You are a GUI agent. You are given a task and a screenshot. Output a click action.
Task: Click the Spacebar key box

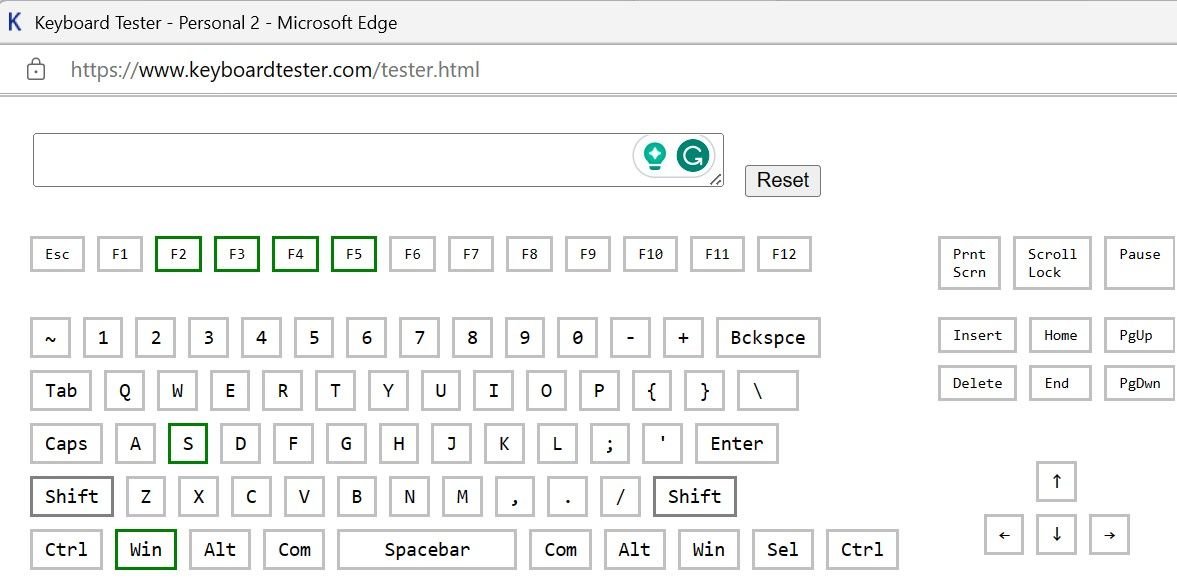427,549
